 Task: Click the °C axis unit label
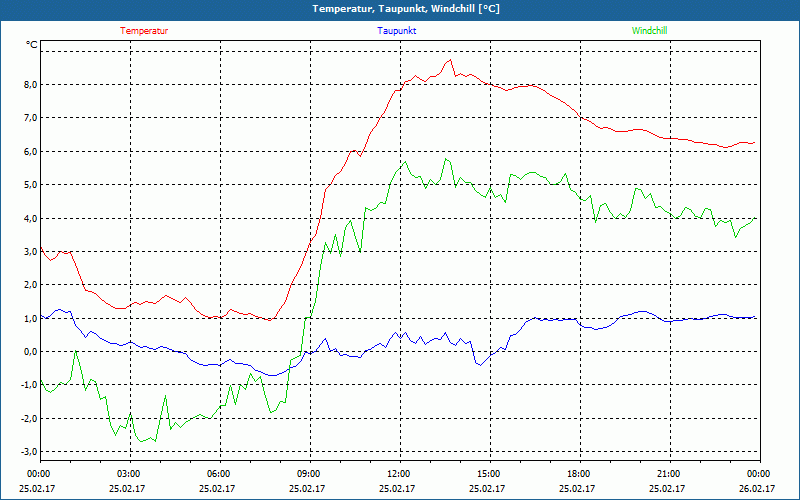pos(32,45)
